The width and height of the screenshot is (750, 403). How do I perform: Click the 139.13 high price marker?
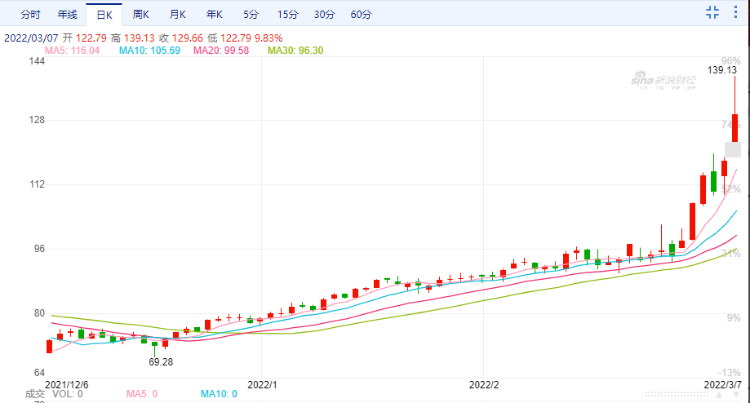[x=722, y=70]
